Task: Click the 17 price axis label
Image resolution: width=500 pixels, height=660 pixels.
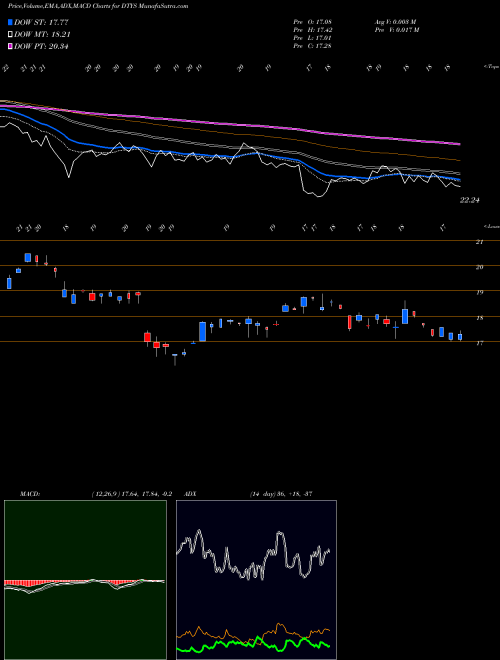Action: (479, 343)
